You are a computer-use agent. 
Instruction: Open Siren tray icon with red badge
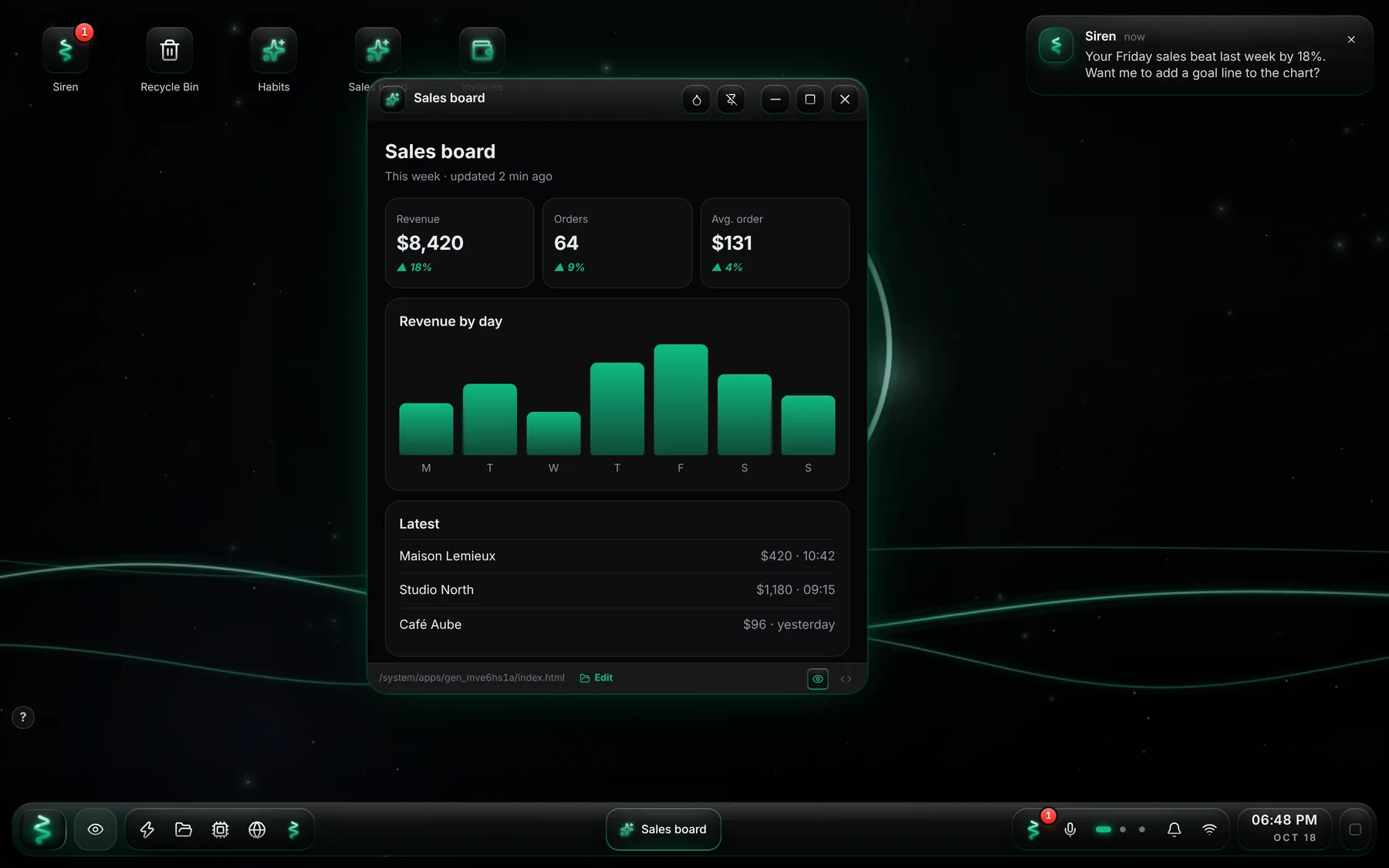pyautogui.click(x=1034, y=829)
